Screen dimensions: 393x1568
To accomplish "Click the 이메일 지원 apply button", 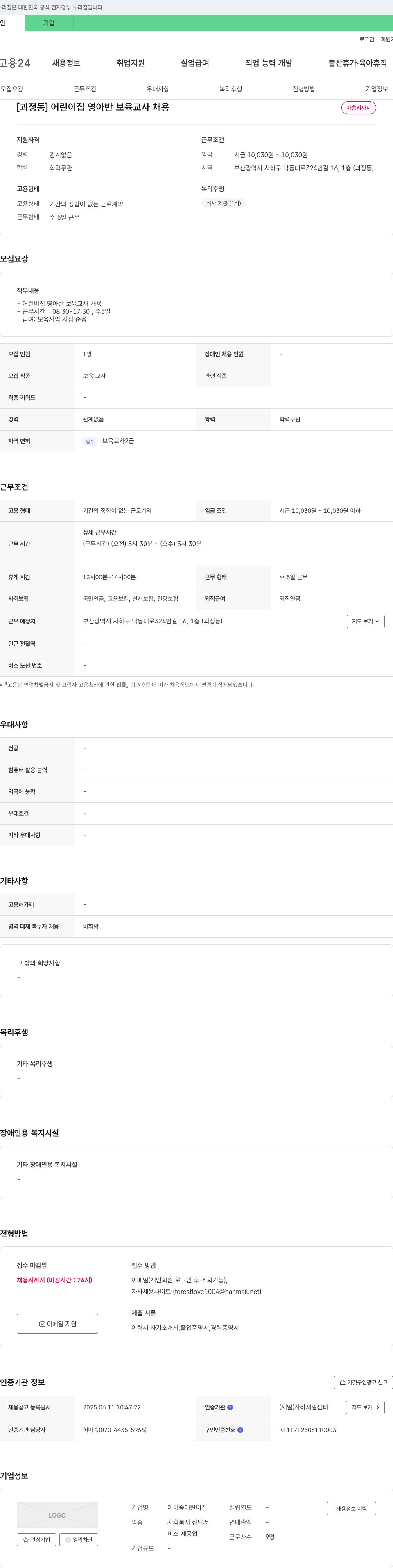I will click(x=57, y=1324).
